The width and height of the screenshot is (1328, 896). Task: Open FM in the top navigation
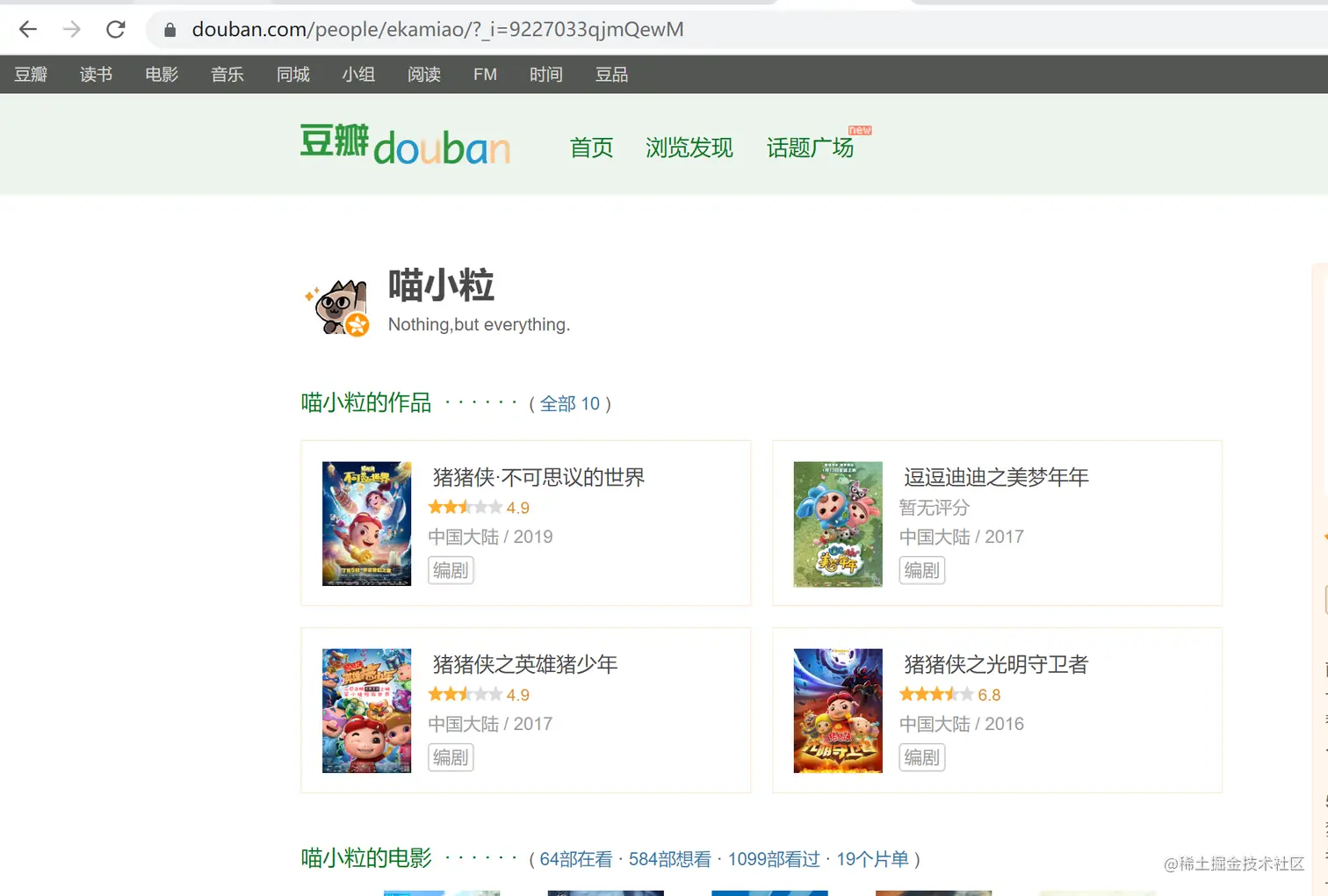pyautogui.click(x=485, y=75)
